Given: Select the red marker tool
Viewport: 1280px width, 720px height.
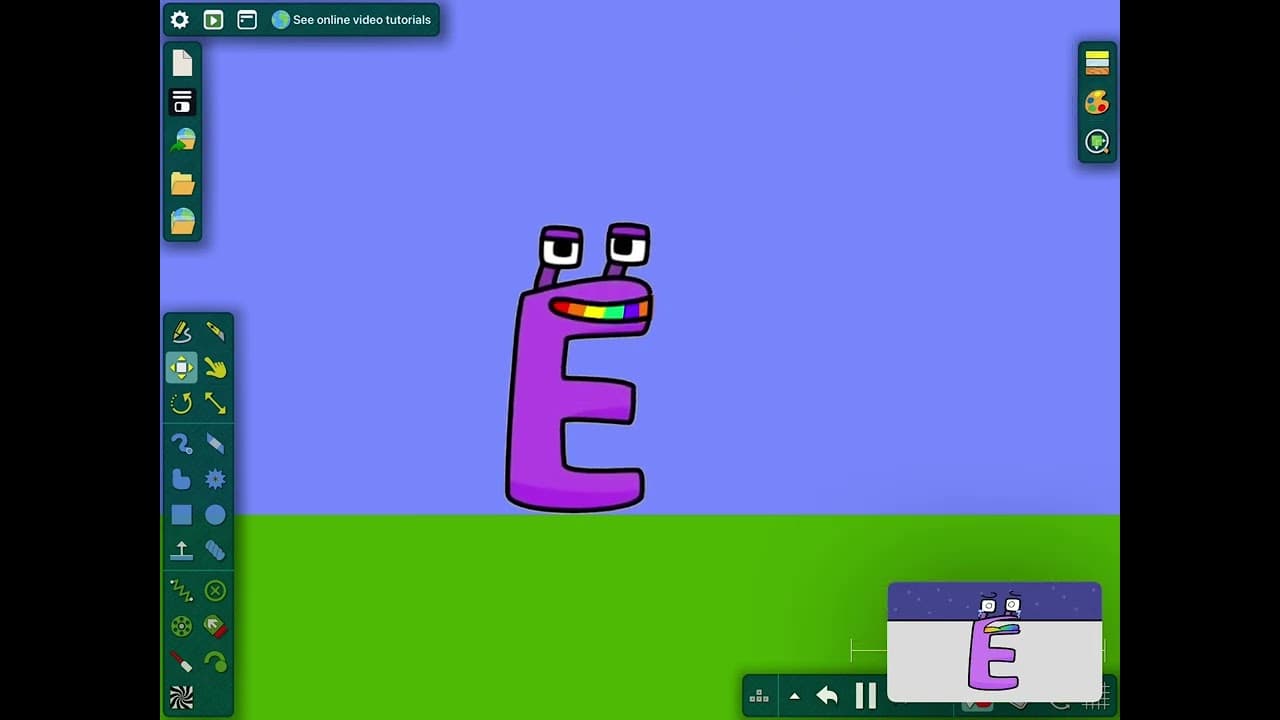Looking at the screenshot, I should pyautogui.click(x=181, y=662).
